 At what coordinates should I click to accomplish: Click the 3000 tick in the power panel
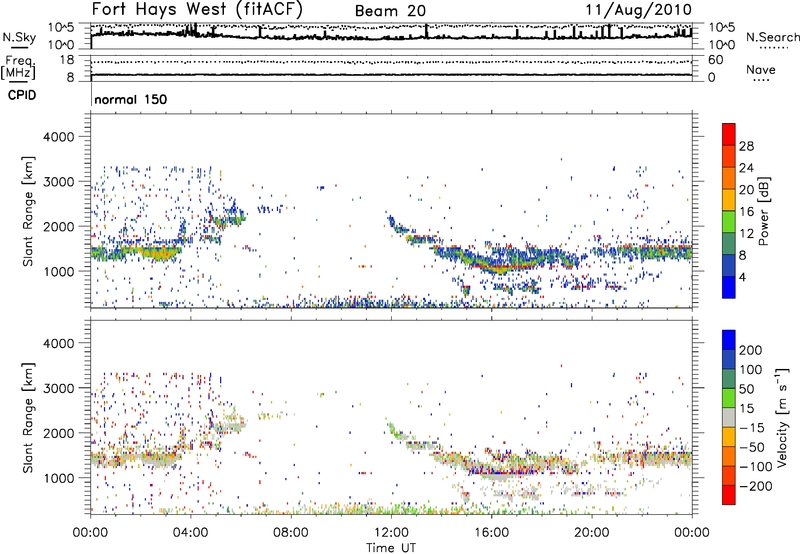tap(59, 182)
